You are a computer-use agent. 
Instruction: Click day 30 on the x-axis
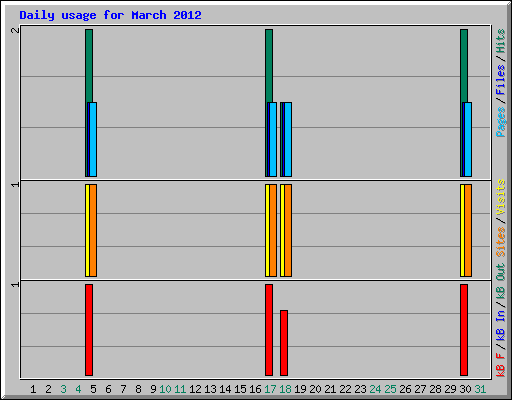465,389
